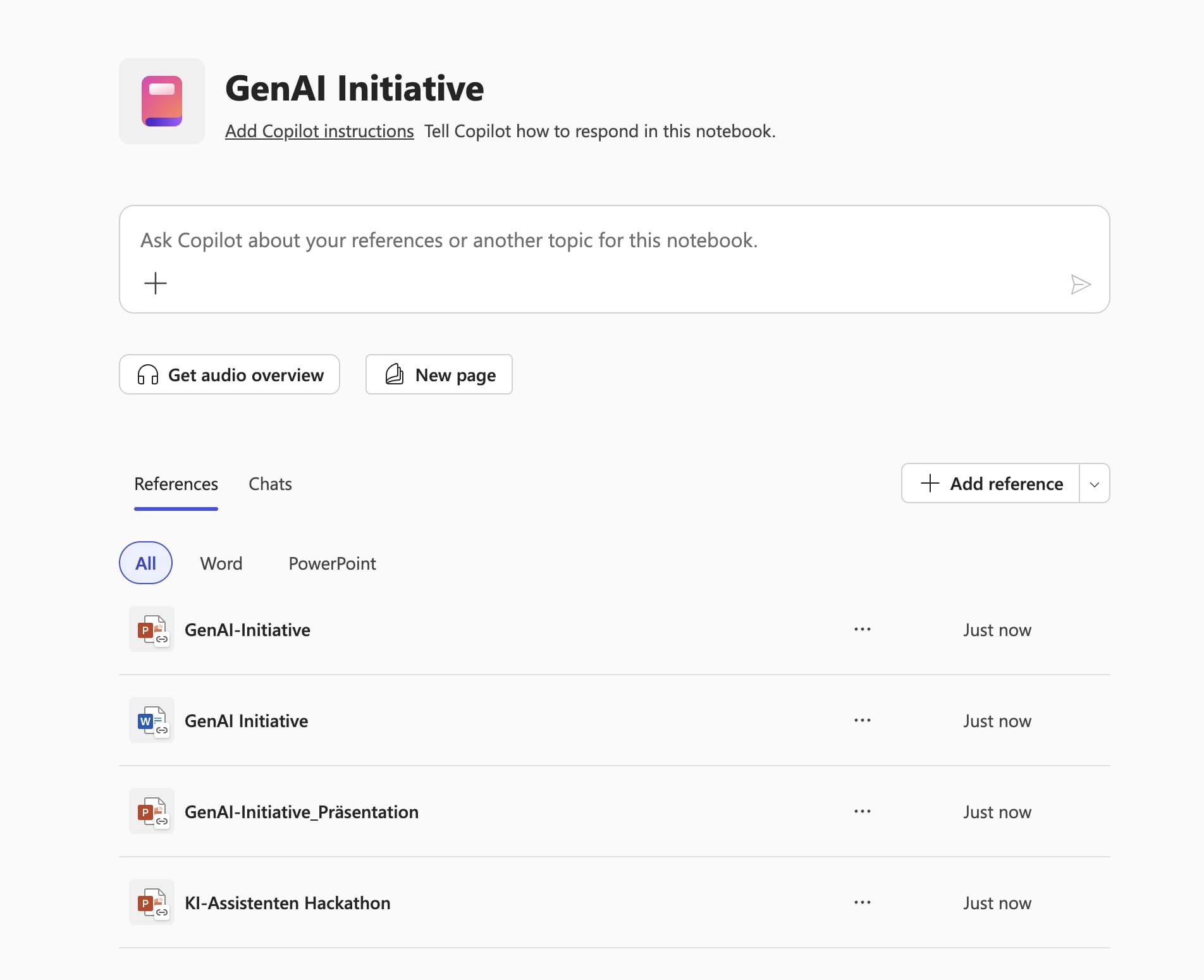This screenshot has height=980, width=1204.
Task: Select the All filter pill
Action: [x=145, y=563]
